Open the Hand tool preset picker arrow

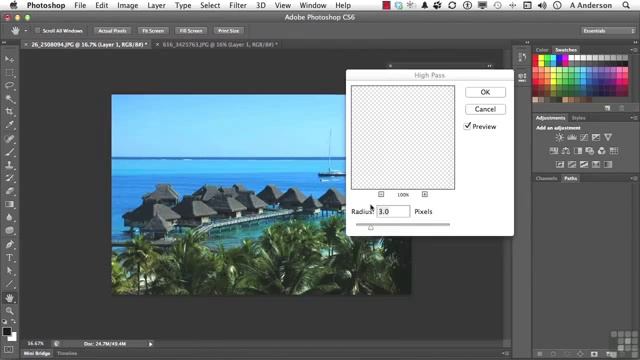pyautogui.click(x=25, y=31)
